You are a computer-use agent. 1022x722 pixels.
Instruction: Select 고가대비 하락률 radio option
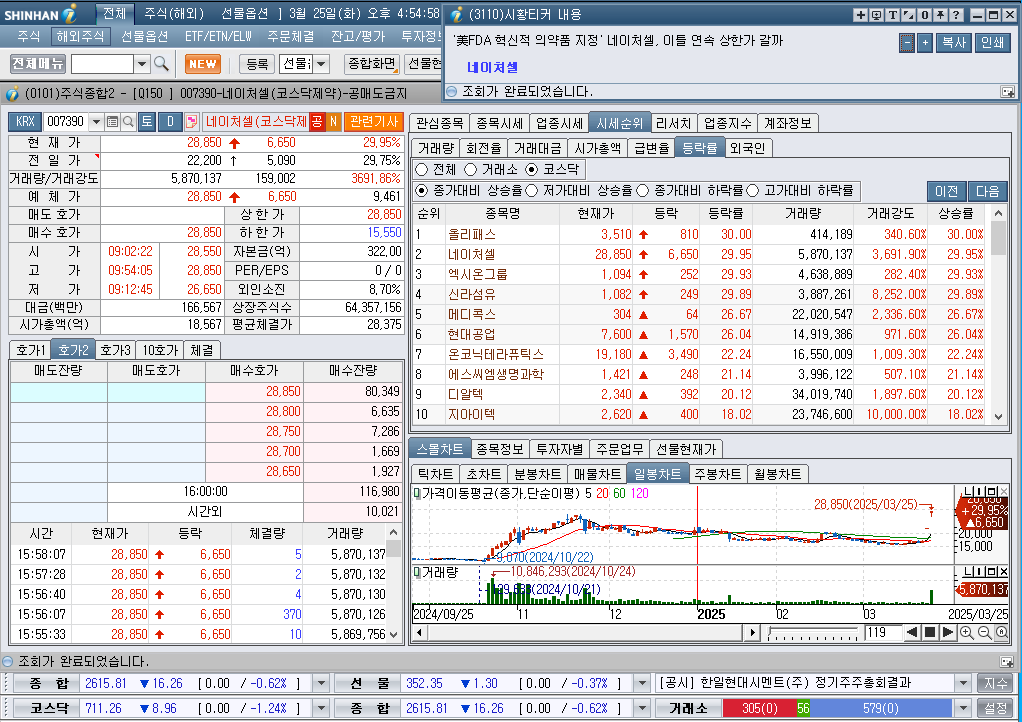(753, 190)
